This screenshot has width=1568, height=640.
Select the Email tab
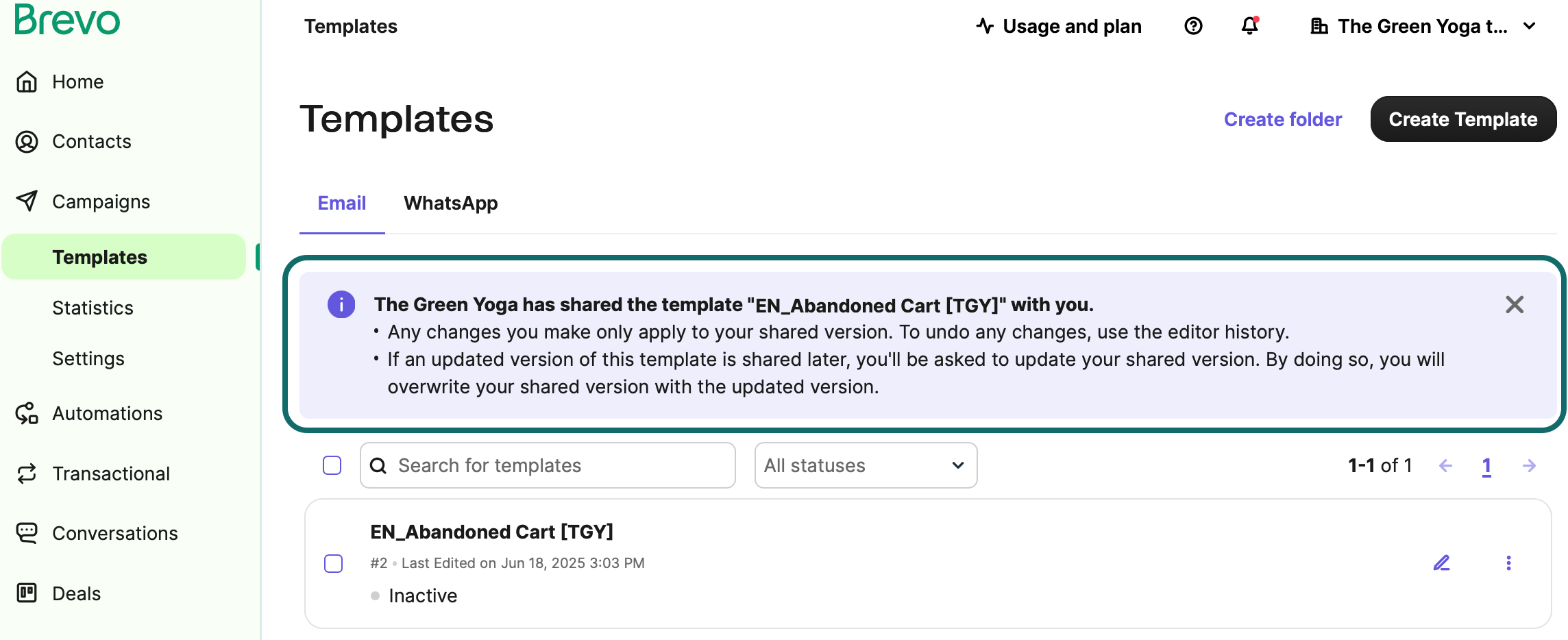click(342, 204)
